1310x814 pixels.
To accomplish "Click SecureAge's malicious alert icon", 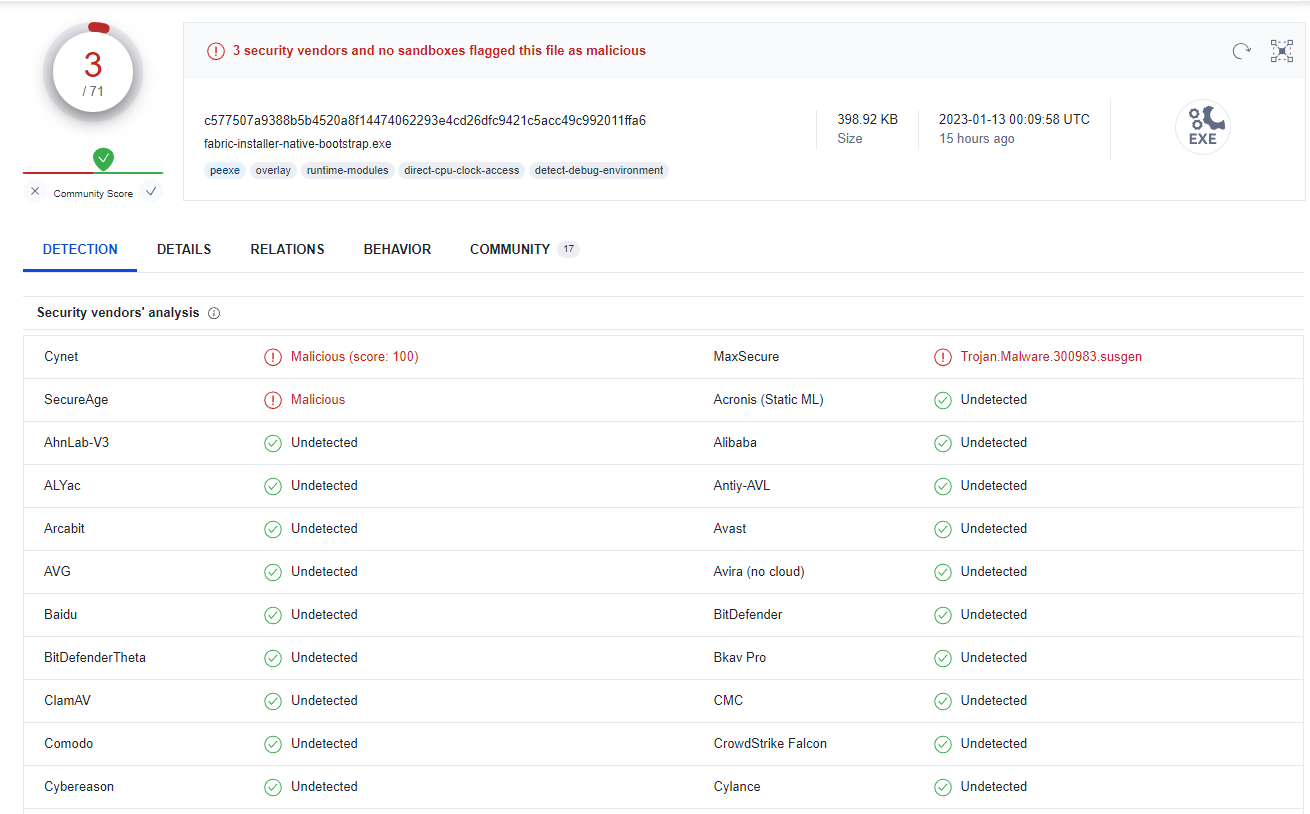I will click(x=273, y=399).
